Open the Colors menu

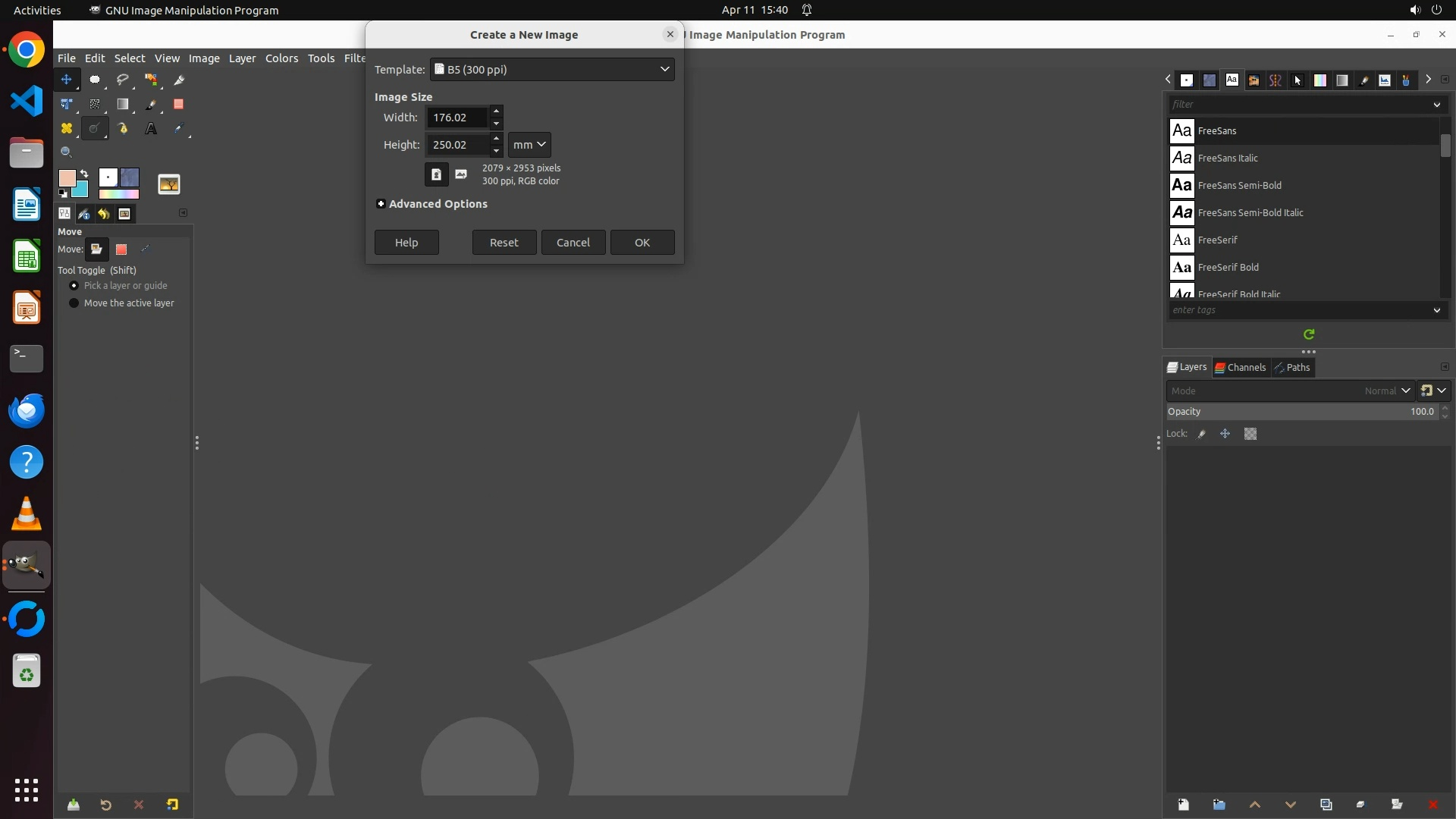[x=281, y=58]
